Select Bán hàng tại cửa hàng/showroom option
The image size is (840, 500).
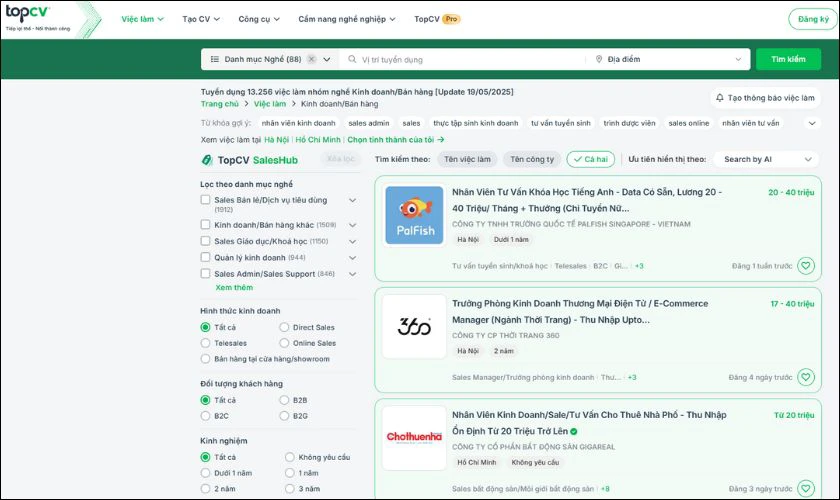[205, 359]
